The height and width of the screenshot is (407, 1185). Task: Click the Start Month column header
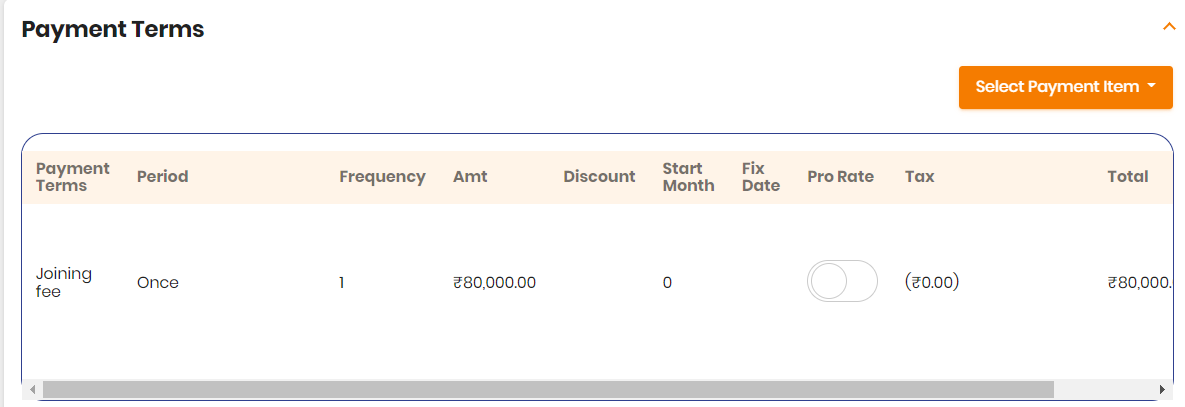point(688,177)
